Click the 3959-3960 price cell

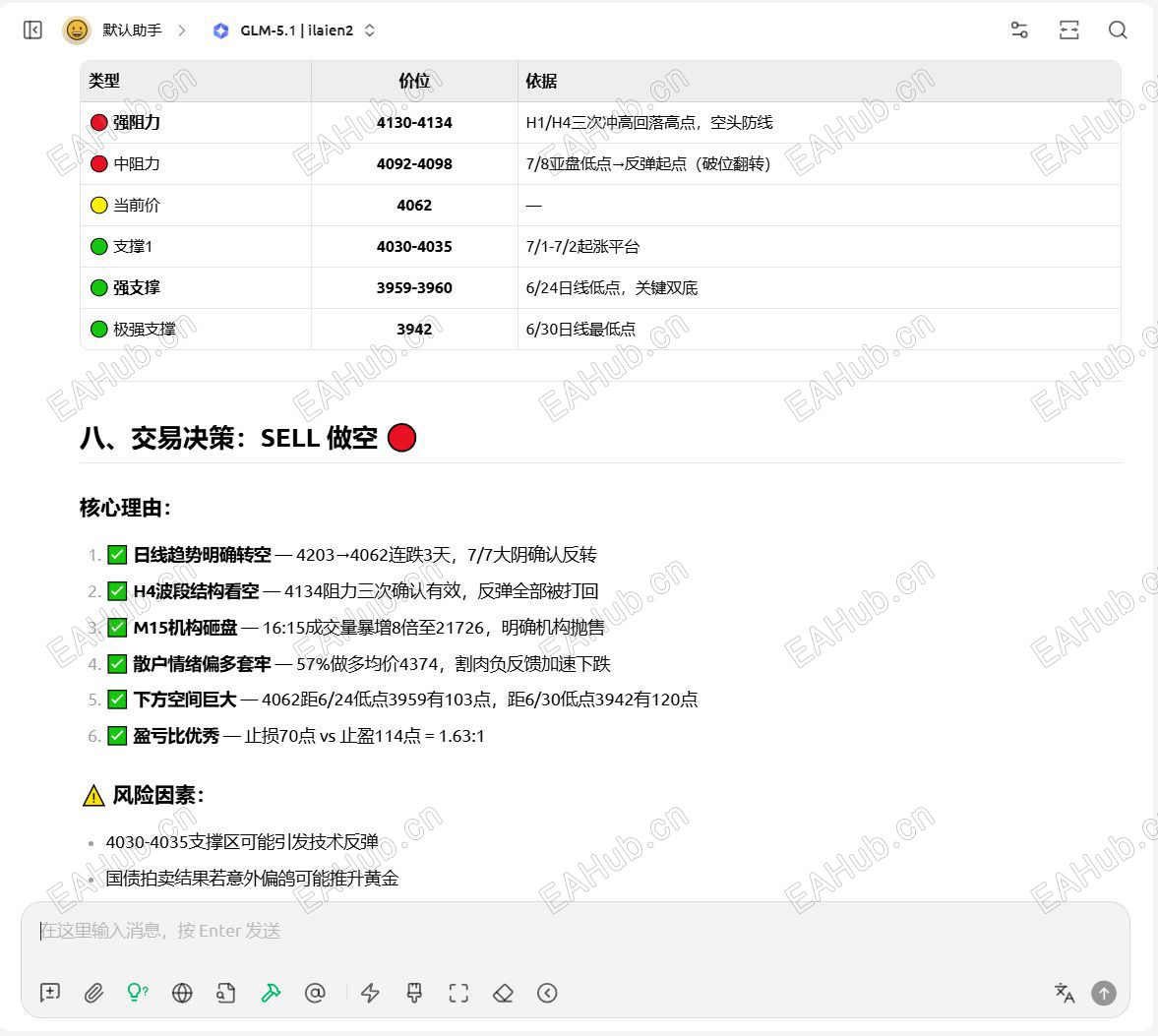pyautogui.click(x=414, y=287)
